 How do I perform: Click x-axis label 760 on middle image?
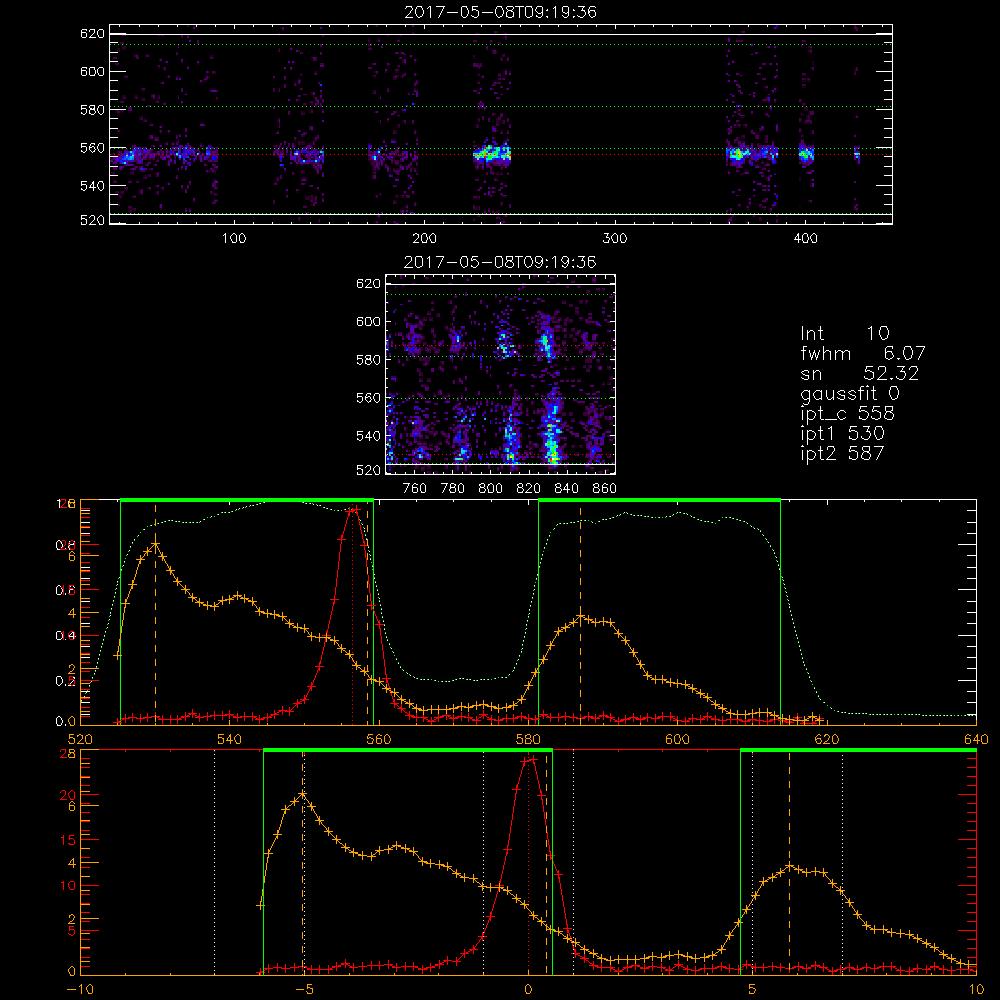coord(415,489)
